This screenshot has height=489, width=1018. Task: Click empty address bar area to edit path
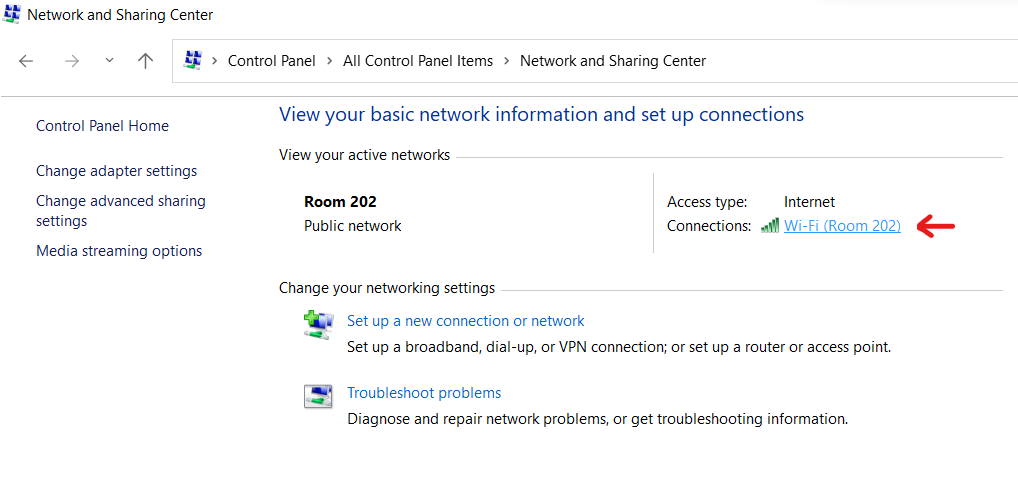click(x=860, y=61)
